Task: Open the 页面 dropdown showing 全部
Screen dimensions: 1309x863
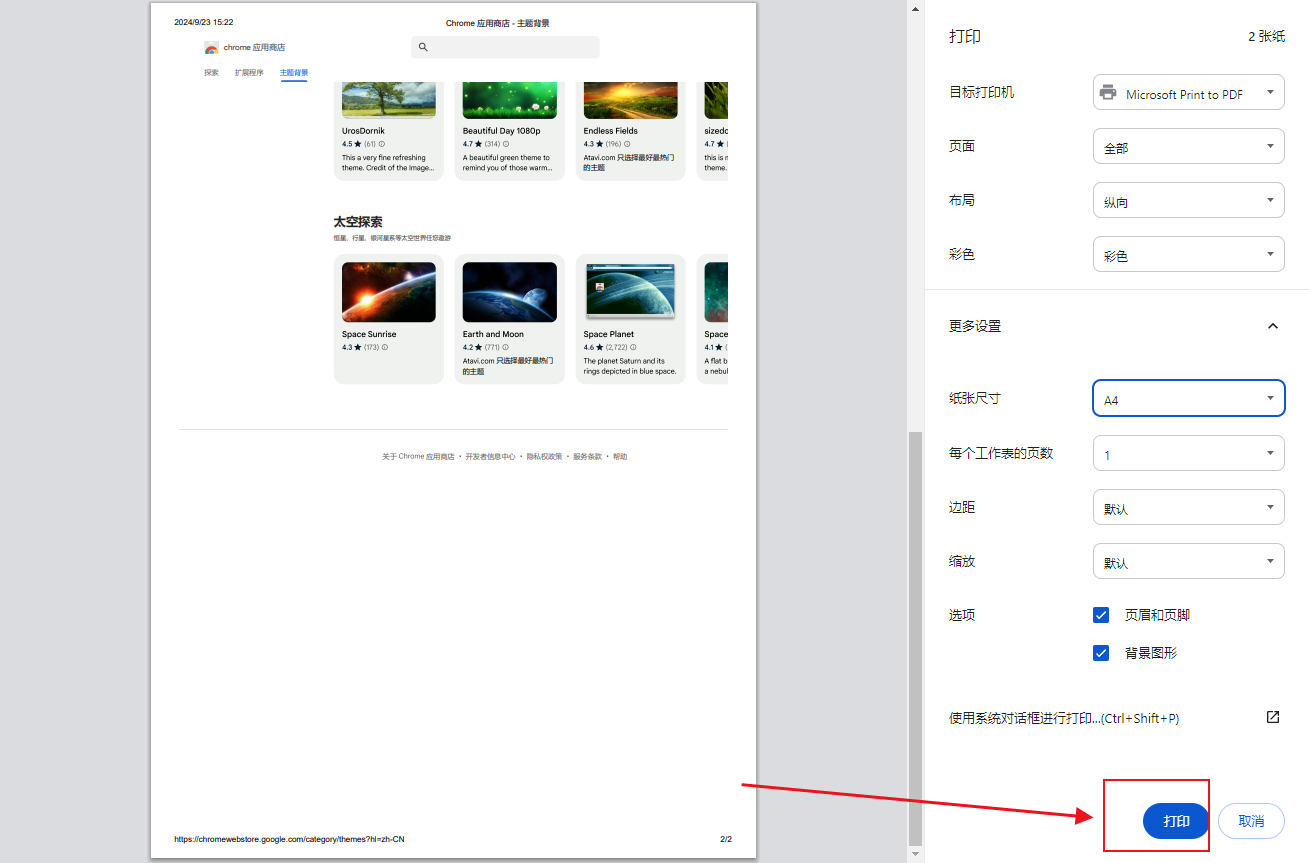Action: (1189, 147)
